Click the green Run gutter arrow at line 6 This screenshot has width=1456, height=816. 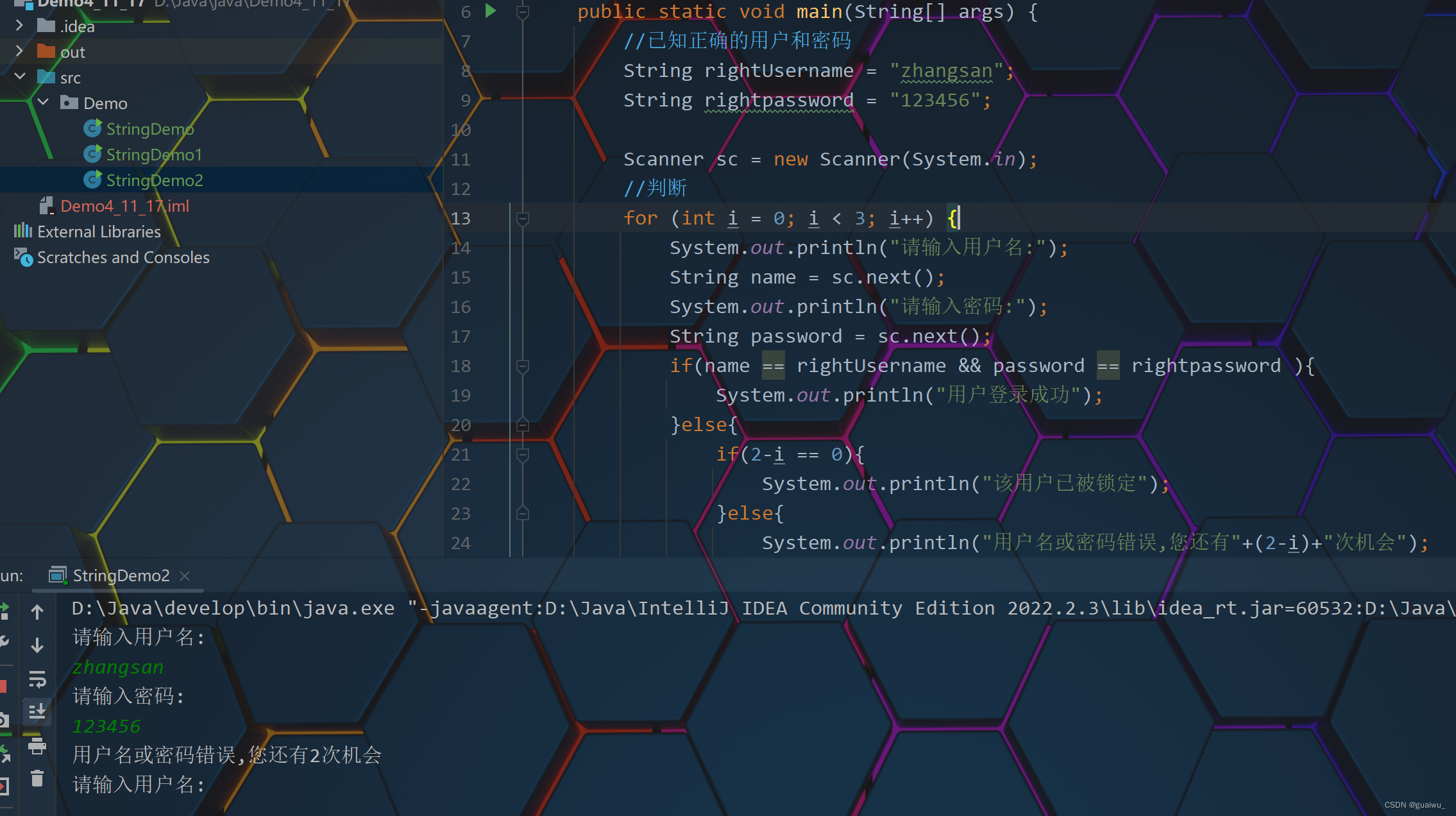click(x=491, y=11)
